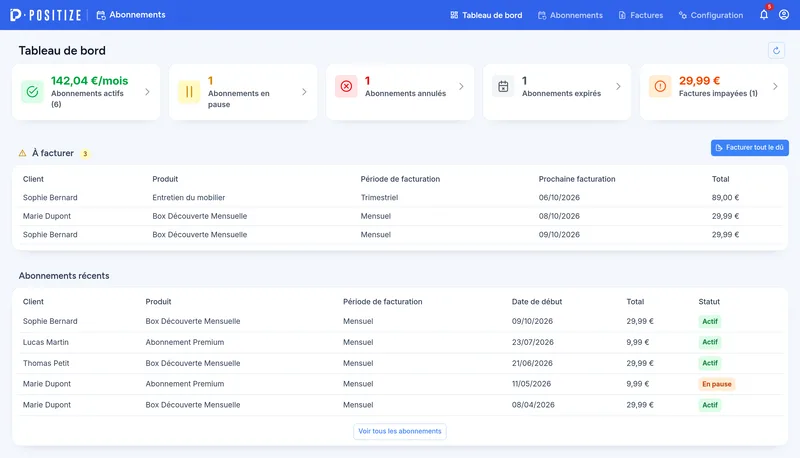The width and height of the screenshot is (800, 458).
Task: Click the 08/04/2026 start date
Action: 533,405
